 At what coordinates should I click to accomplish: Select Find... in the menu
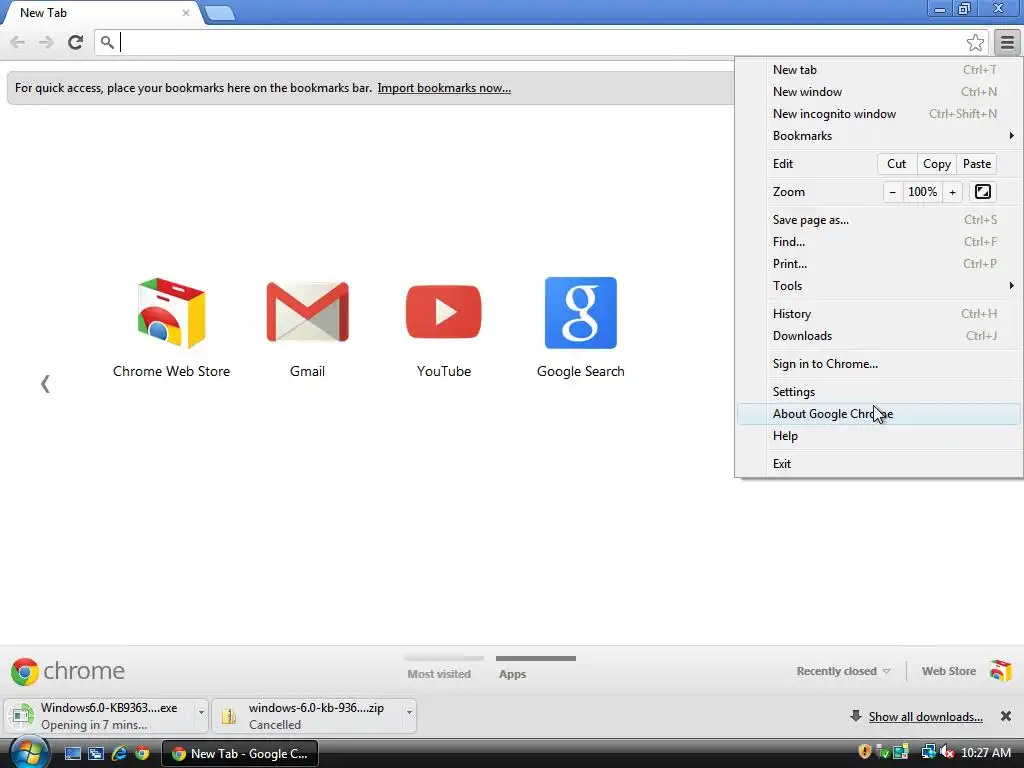point(880,242)
